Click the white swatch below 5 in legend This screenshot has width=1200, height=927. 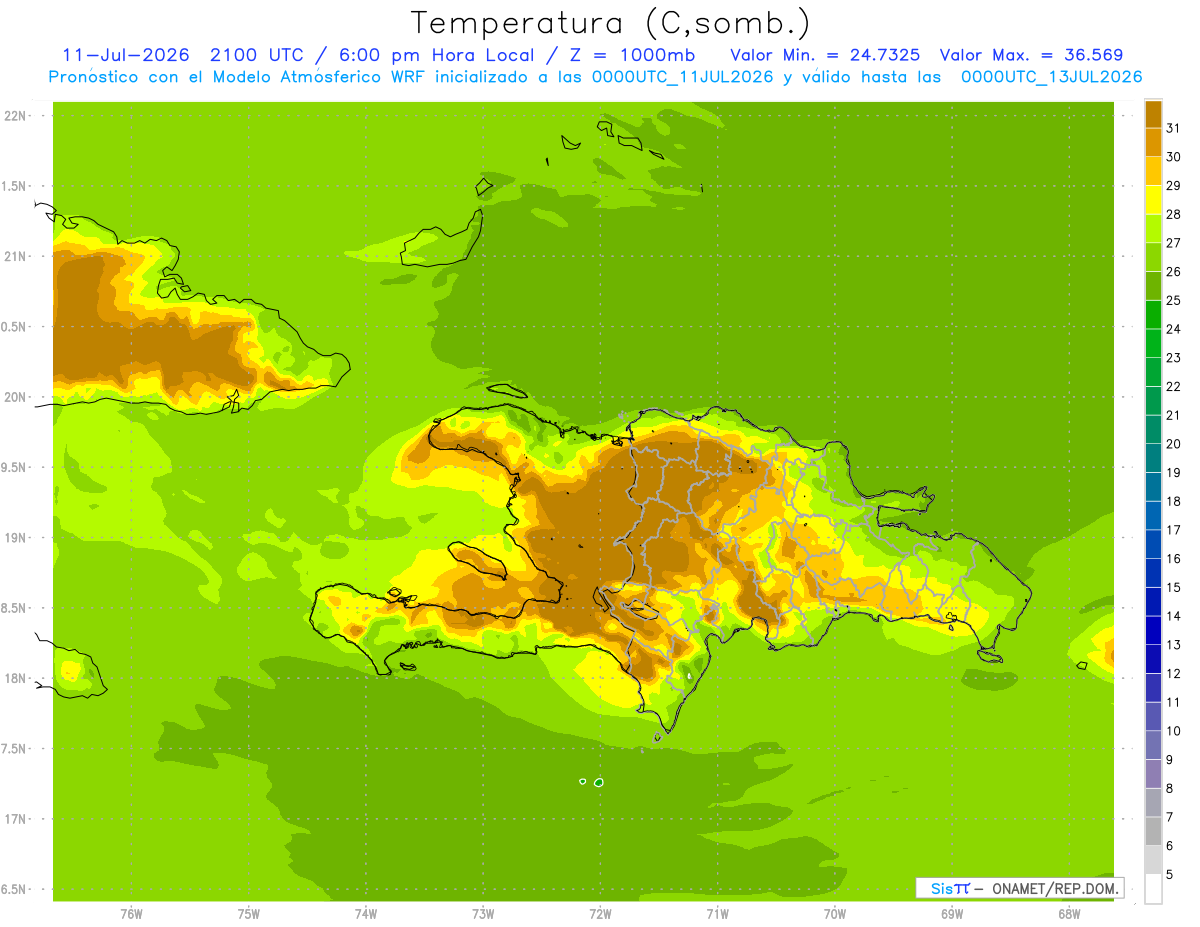(x=1153, y=888)
